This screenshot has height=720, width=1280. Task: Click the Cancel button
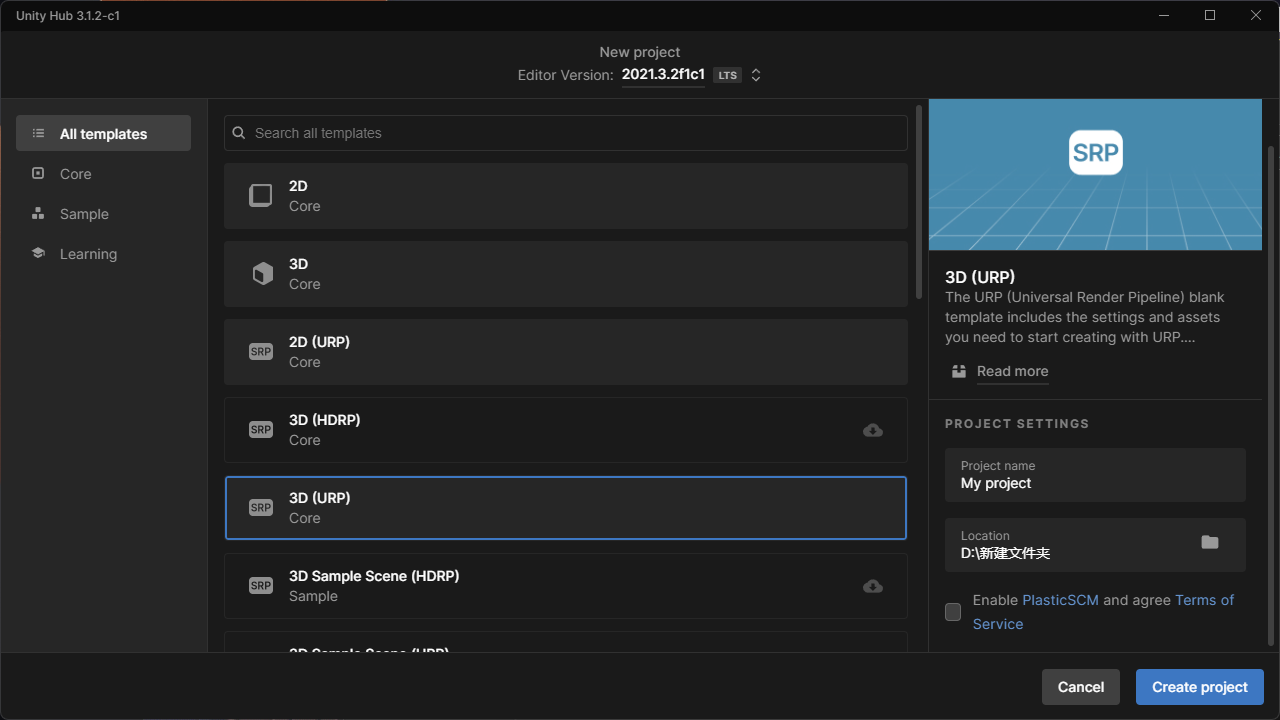(1081, 687)
